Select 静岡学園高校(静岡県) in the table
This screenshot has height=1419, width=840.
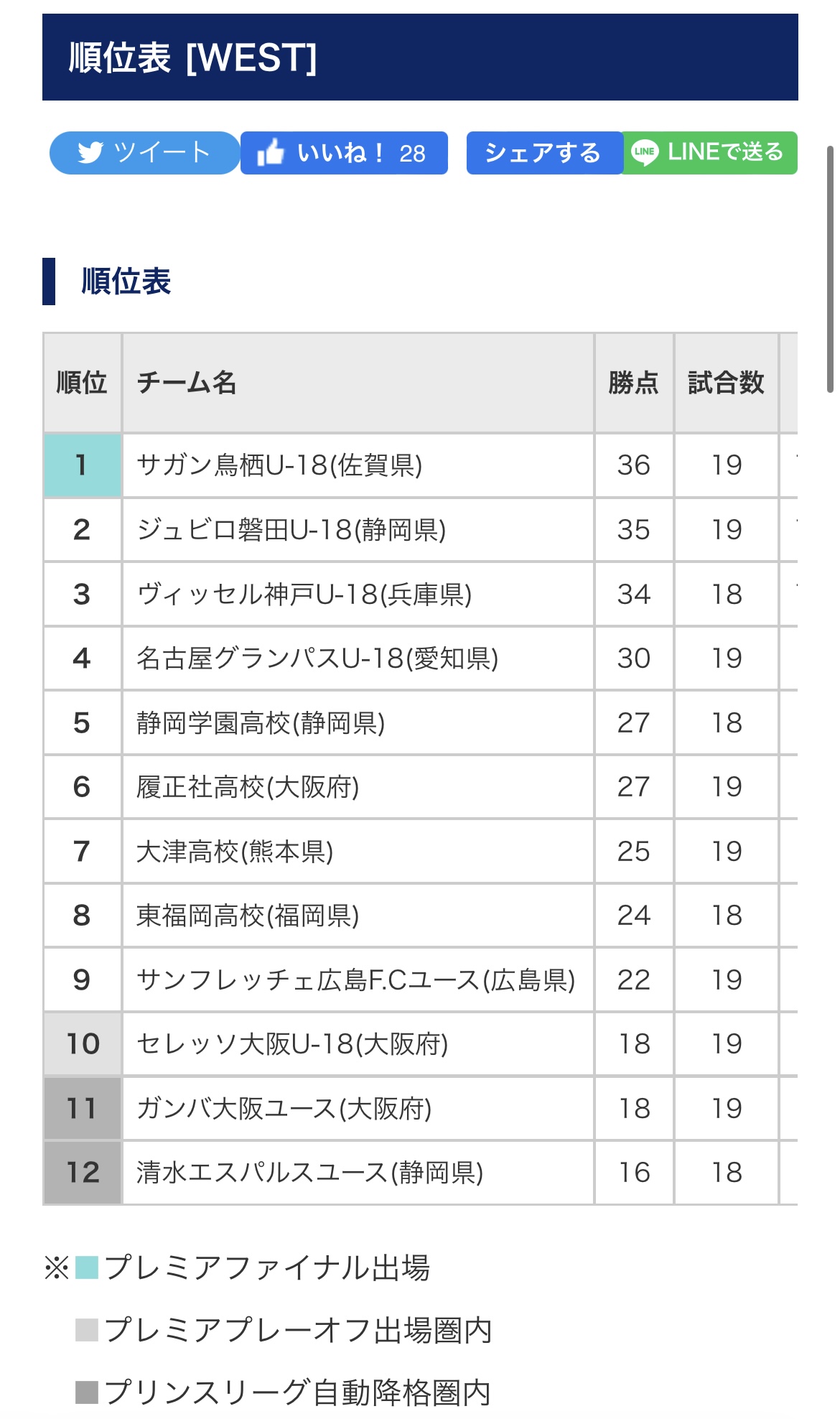(261, 722)
